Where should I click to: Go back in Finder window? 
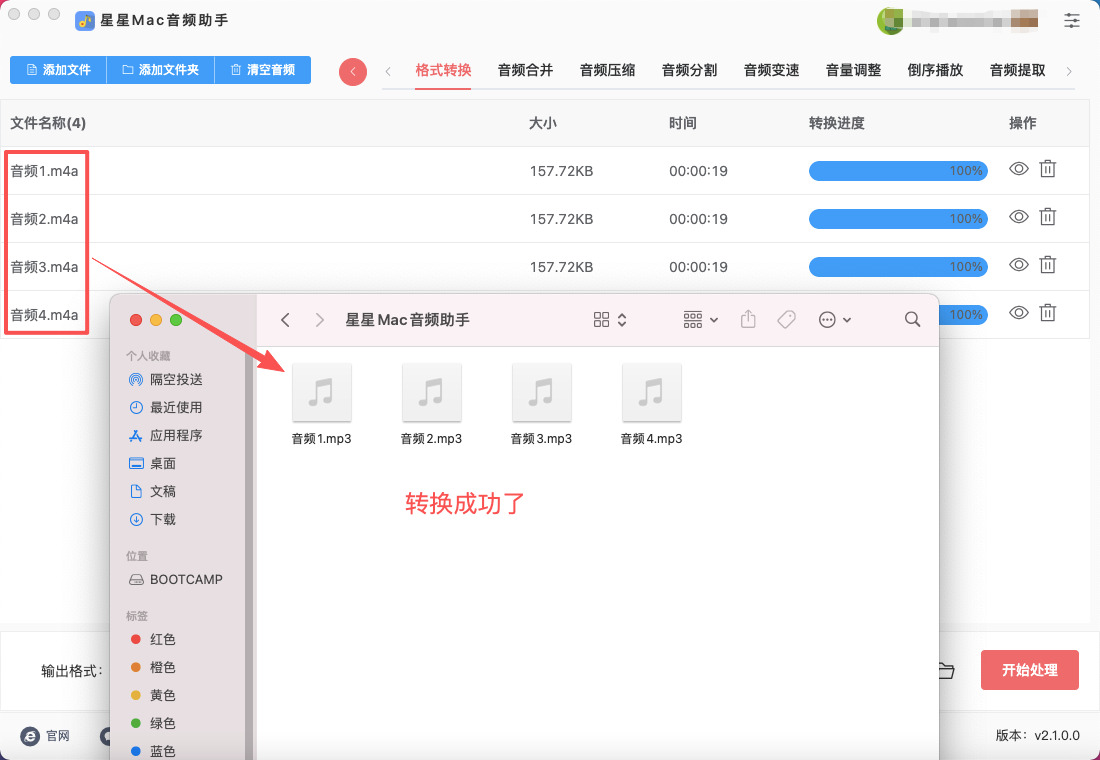(x=285, y=320)
